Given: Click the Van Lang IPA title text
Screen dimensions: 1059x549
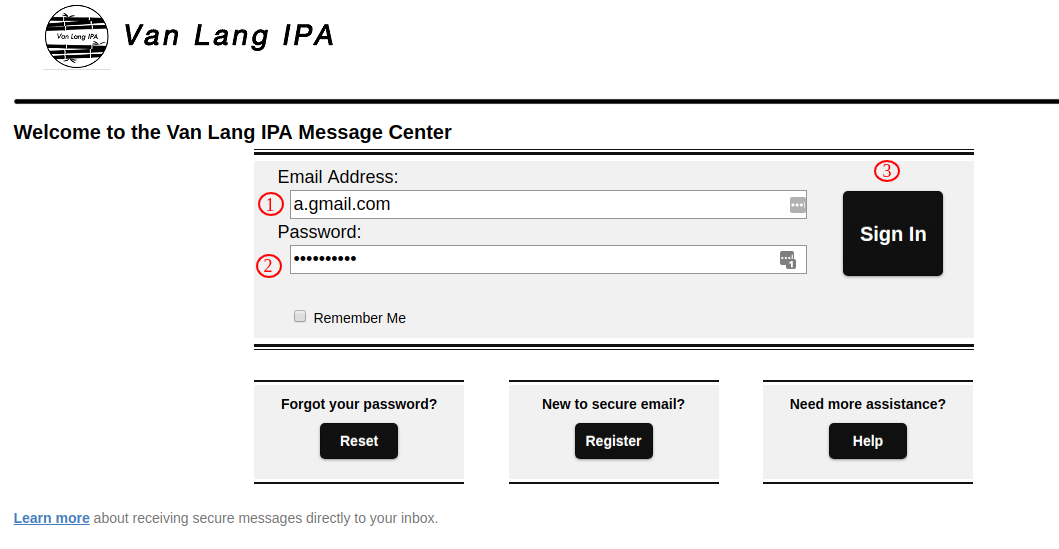Looking at the screenshot, I should pos(229,36).
